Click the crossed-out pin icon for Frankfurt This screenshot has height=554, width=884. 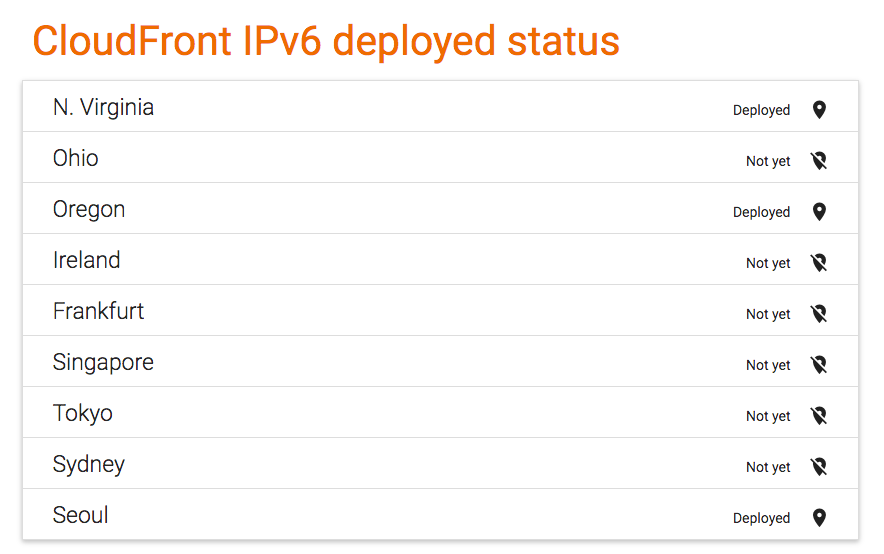coord(819,313)
